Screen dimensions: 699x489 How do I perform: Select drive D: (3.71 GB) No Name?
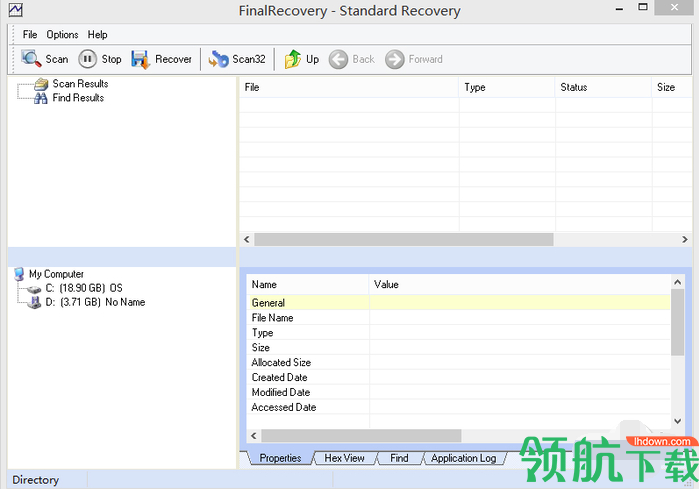click(x=95, y=302)
